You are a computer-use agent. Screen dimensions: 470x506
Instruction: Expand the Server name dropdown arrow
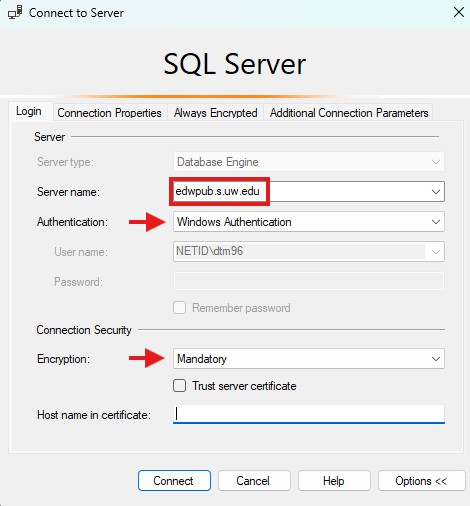click(x=436, y=192)
